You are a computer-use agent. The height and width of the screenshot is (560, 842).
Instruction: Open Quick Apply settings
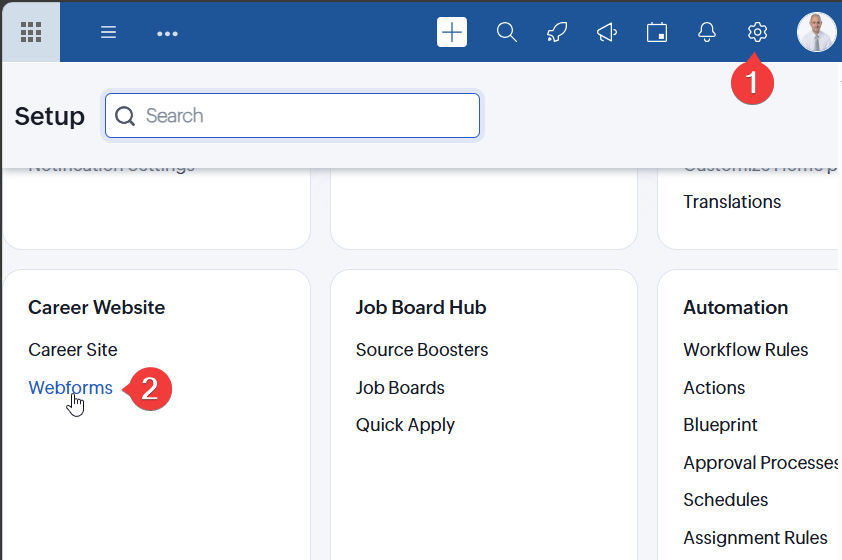tap(405, 425)
